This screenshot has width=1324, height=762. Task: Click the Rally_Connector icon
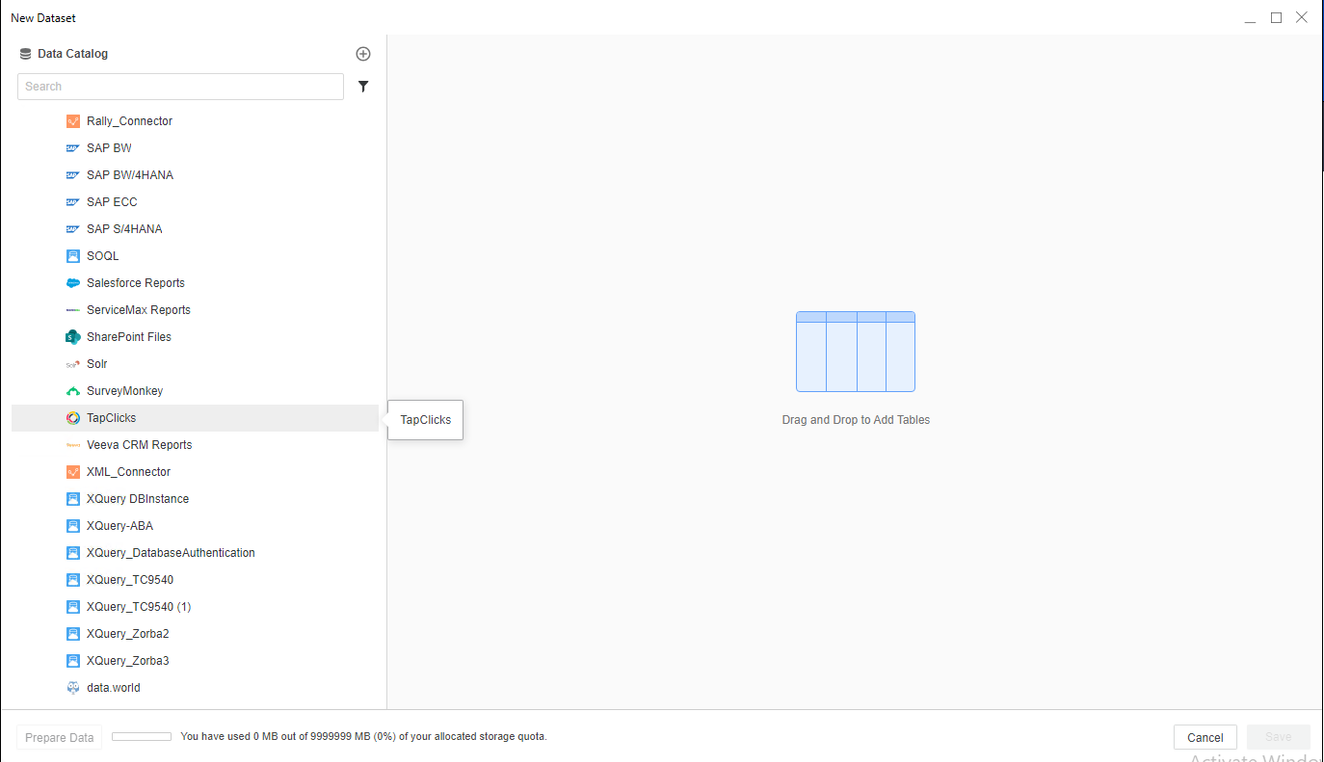[73, 121]
